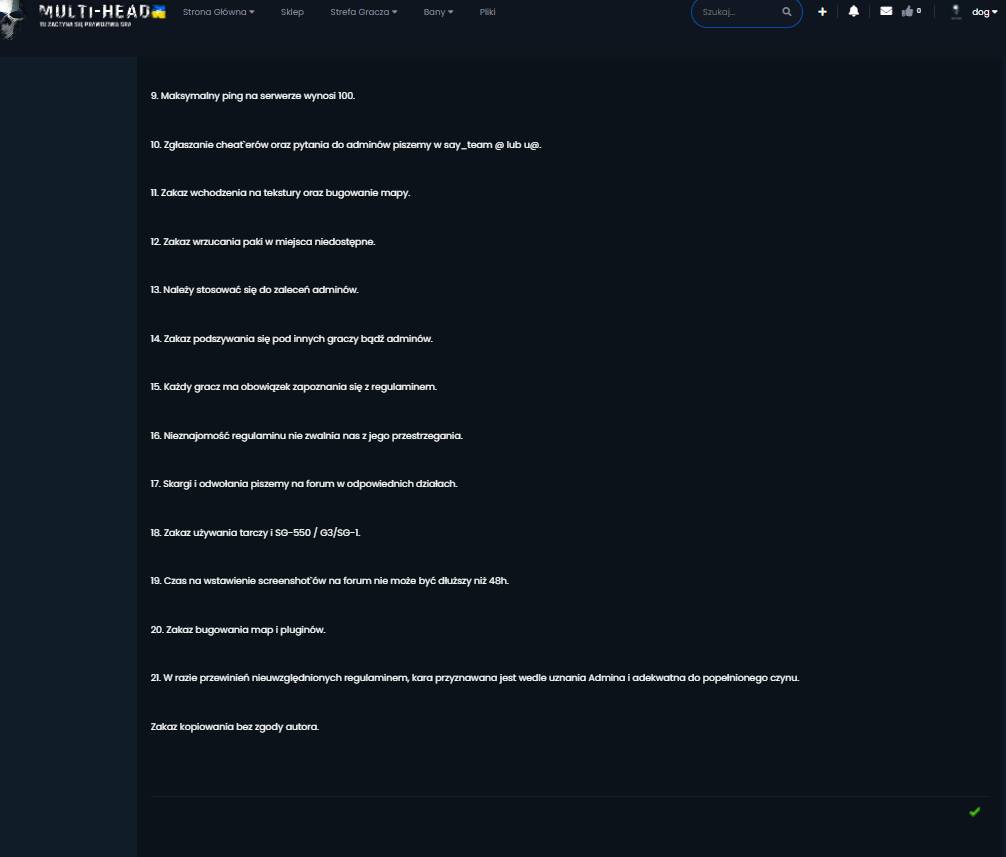Expand the Strona Główna dropdown
Viewport: 1006px width, 857px height.
(x=218, y=12)
